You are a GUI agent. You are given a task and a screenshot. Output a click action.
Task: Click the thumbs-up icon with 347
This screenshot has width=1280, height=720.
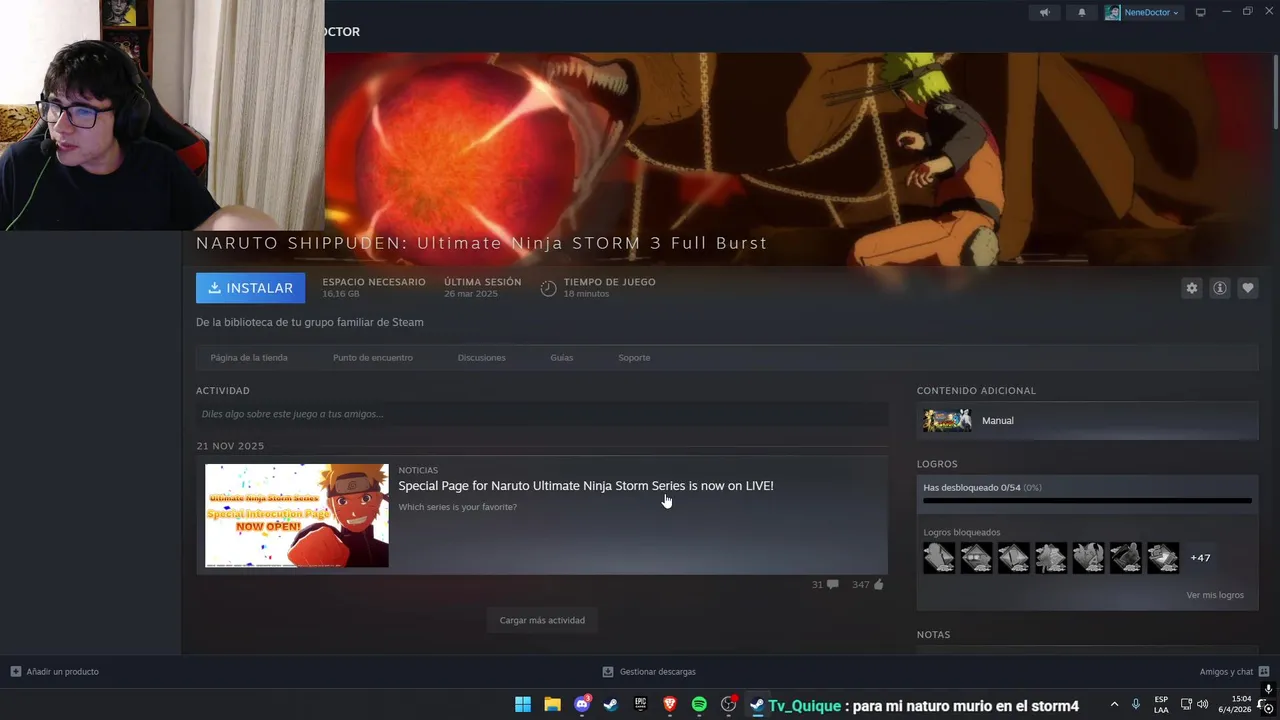point(878,584)
